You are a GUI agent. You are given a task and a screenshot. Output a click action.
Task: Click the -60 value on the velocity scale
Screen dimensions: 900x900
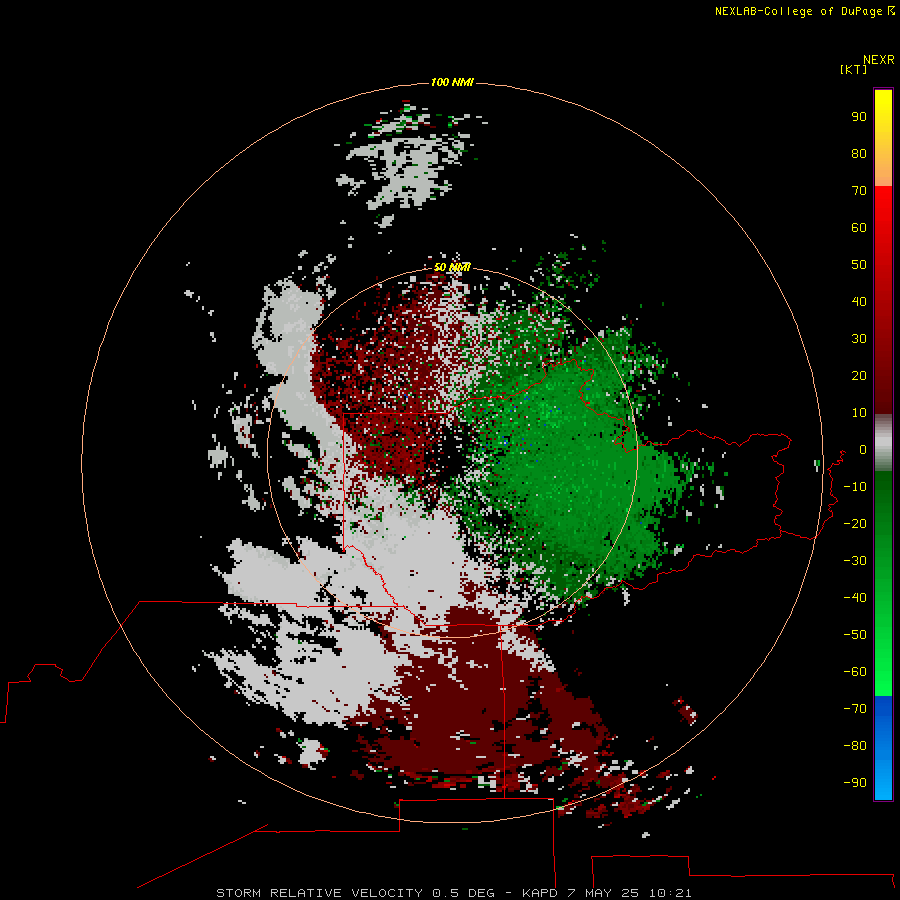coord(855,672)
